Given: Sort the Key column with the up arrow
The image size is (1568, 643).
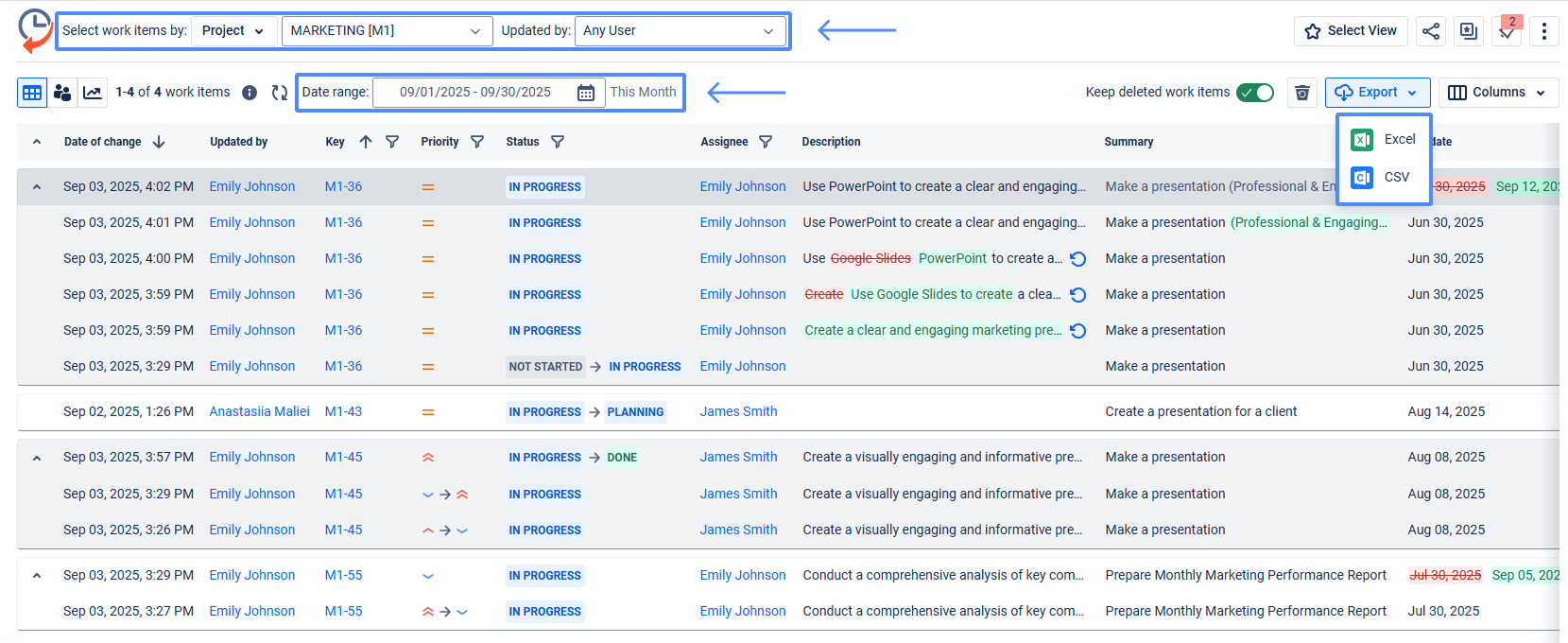Looking at the screenshot, I should tap(366, 142).
